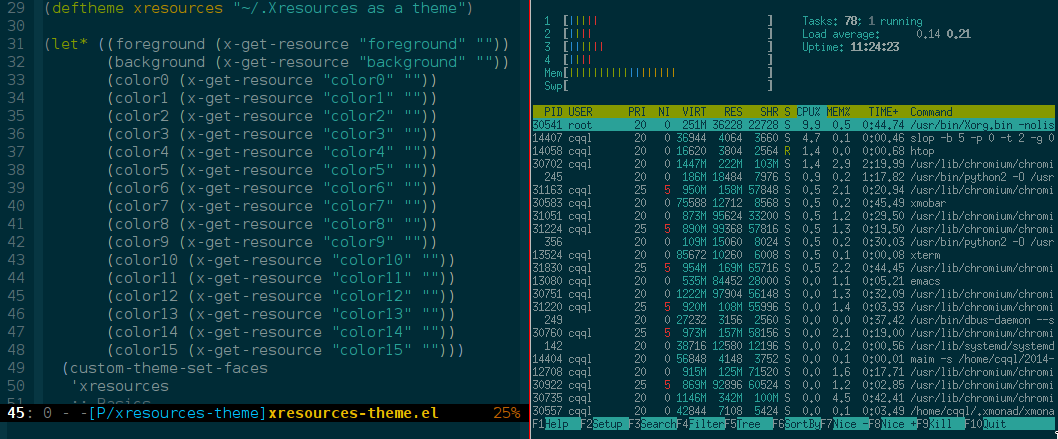This screenshot has width=1058, height=439.
Task: Select the slop process with PID 14407
Action: (794, 138)
